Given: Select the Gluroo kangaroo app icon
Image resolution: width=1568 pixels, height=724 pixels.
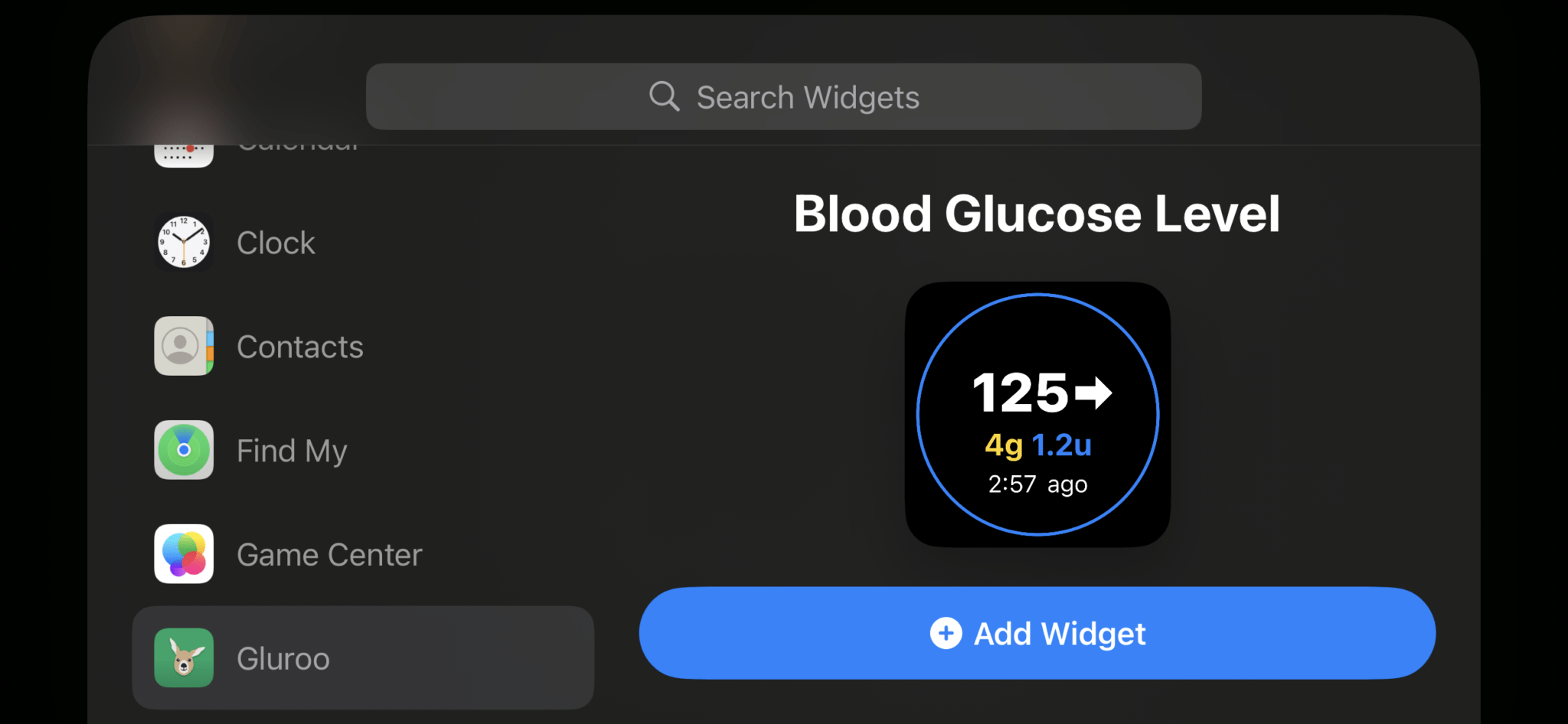Looking at the screenshot, I should 184,658.
